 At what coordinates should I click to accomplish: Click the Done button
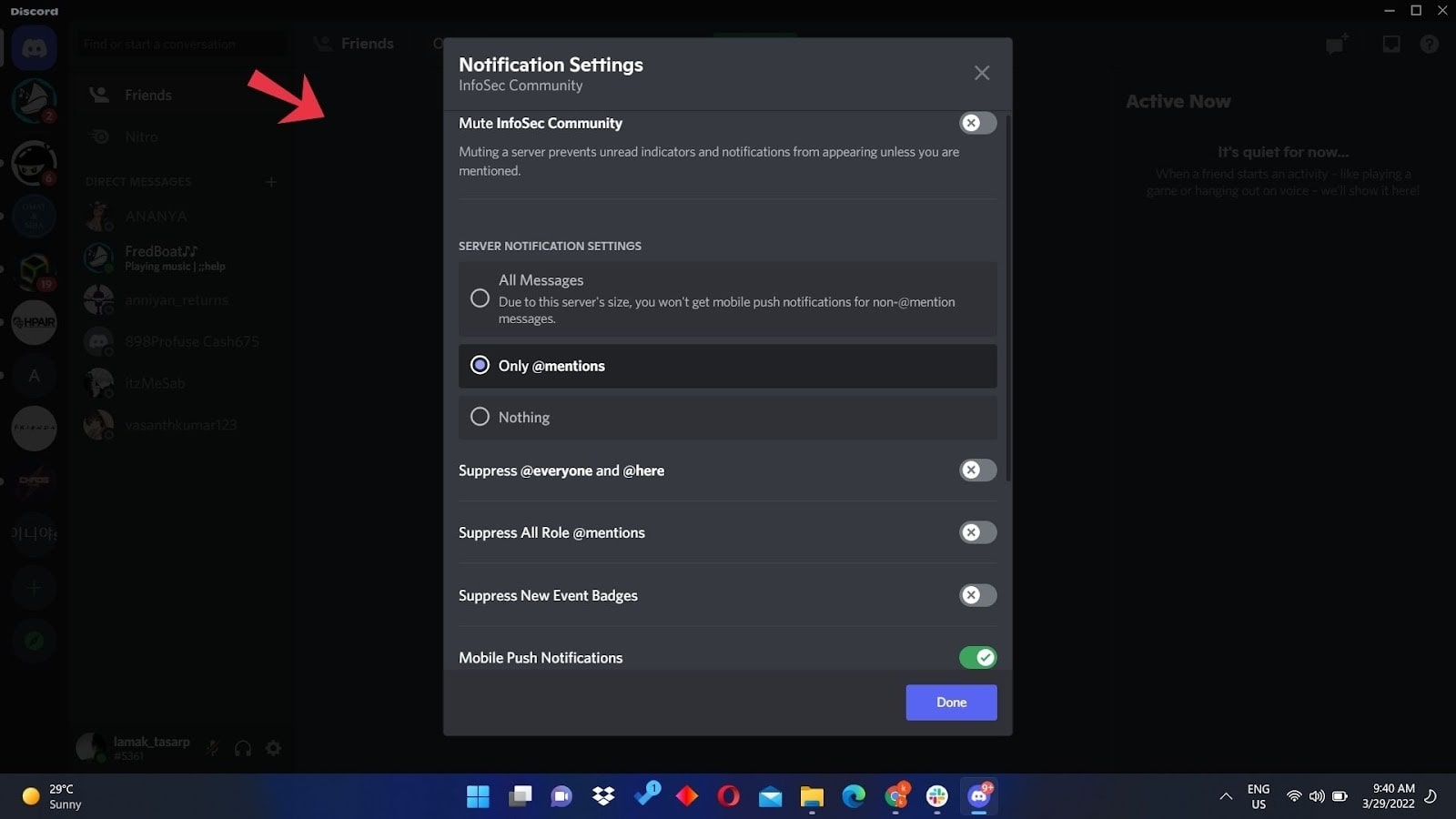951,703
